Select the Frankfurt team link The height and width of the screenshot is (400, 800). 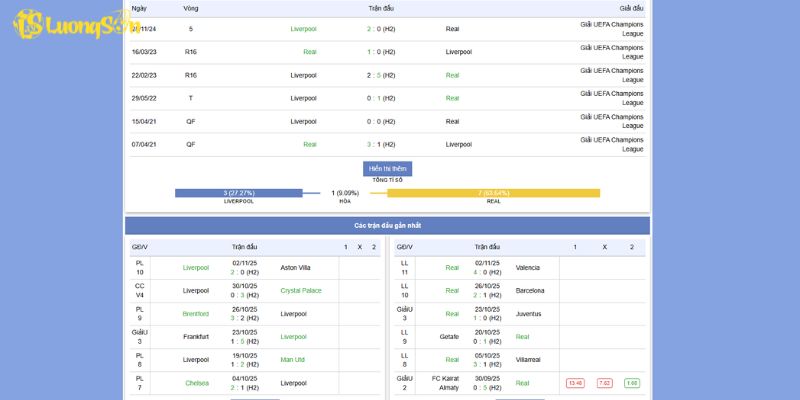(196, 337)
